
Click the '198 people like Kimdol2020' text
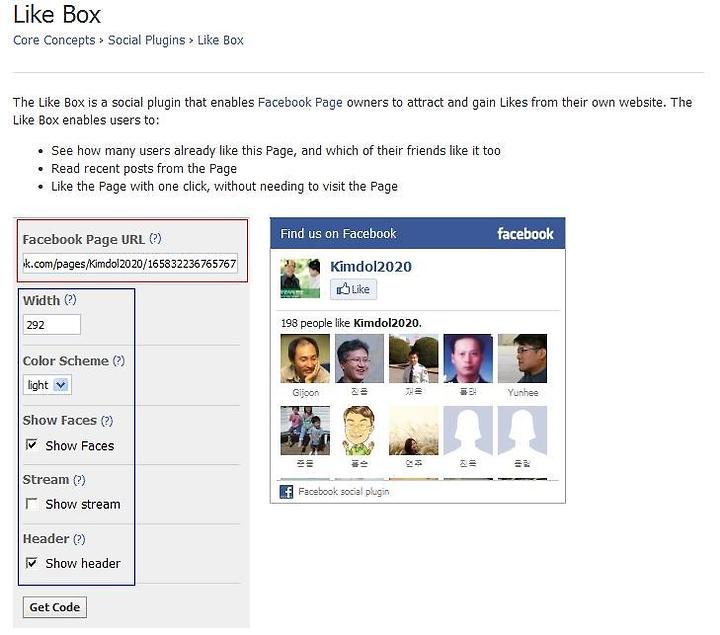click(x=351, y=323)
